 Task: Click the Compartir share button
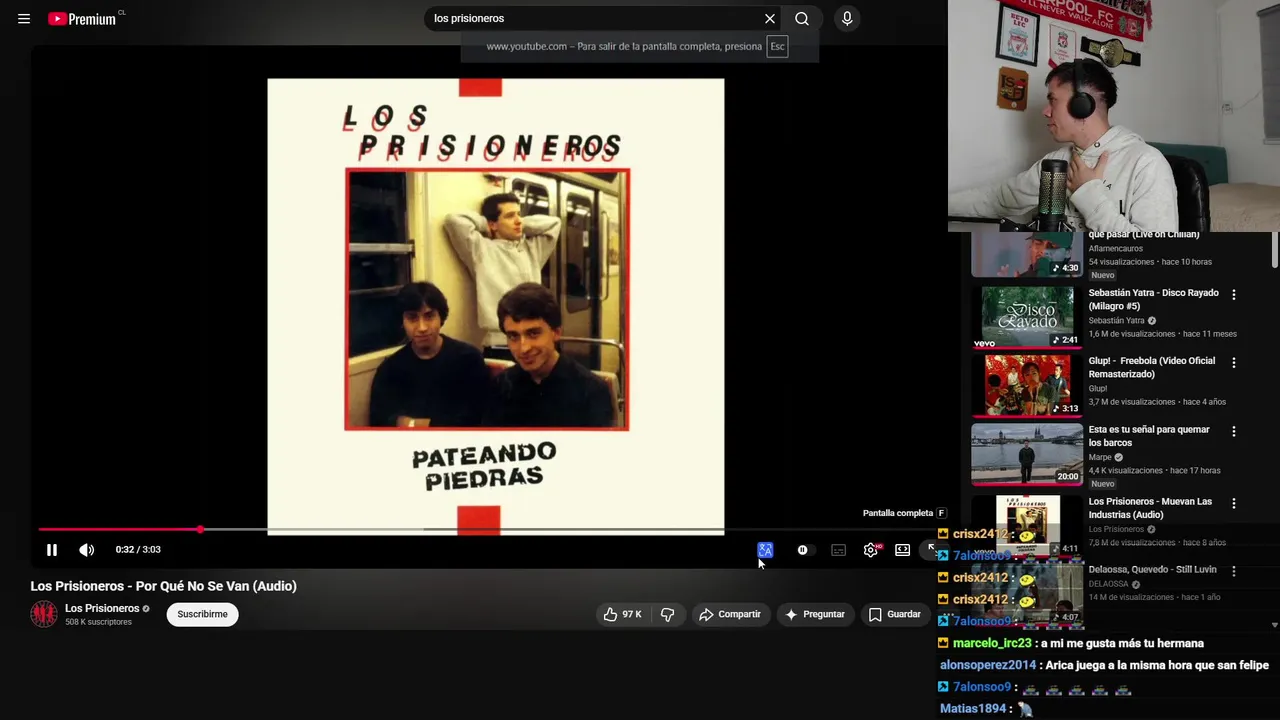(x=730, y=614)
